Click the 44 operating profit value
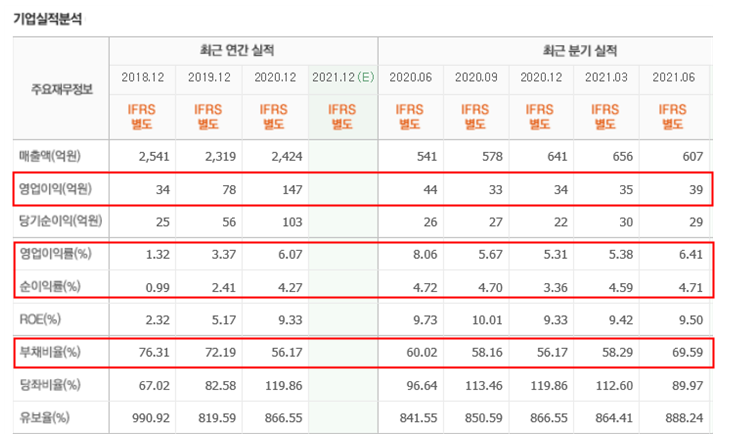The height and width of the screenshot is (445, 731). pos(430,190)
